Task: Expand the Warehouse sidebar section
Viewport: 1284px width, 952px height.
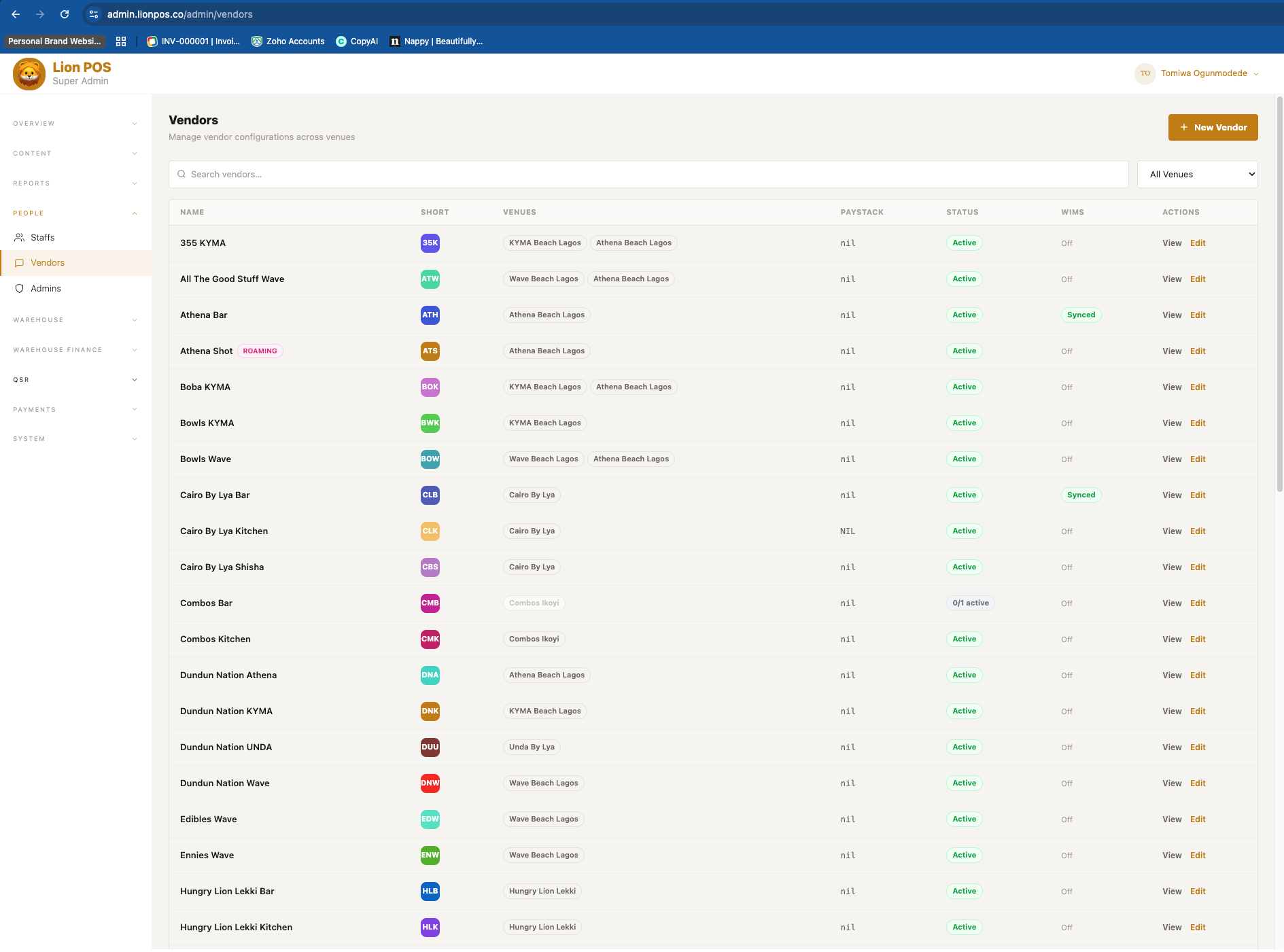Action: [x=75, y=320]
